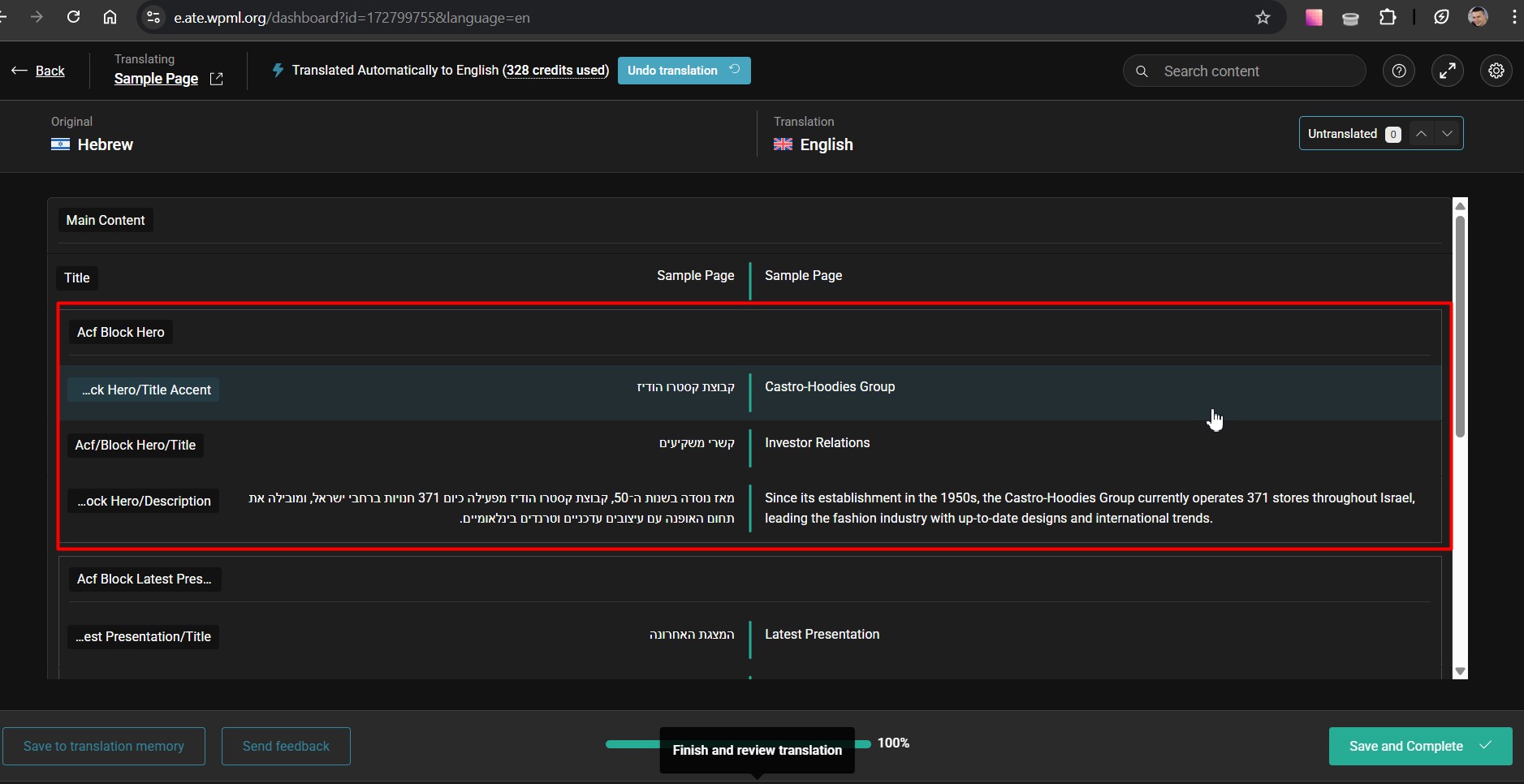Jump to previous untranslated segment
The width and height of the screenshot is (1524, 784).
(x=1421, y=134)
